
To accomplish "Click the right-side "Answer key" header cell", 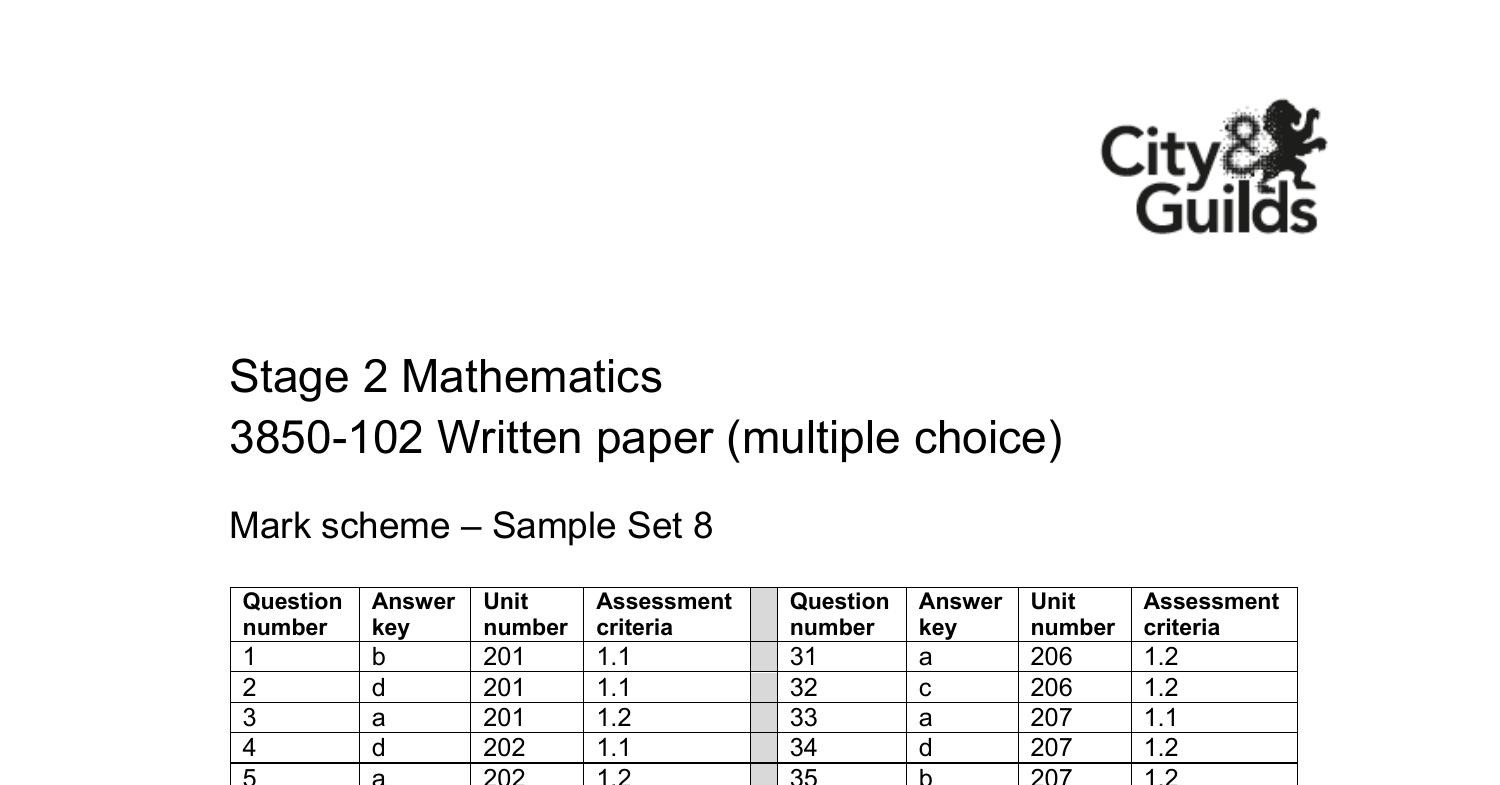I will [x=960, y=614].
